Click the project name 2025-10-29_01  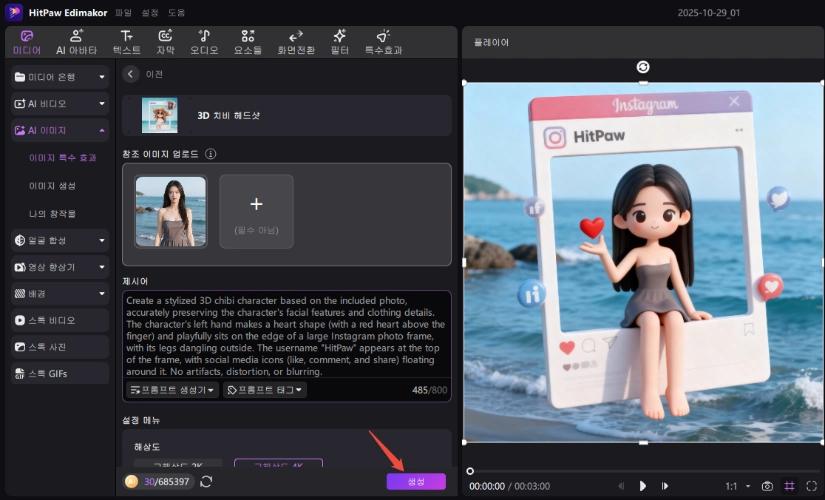pos(708,13)
